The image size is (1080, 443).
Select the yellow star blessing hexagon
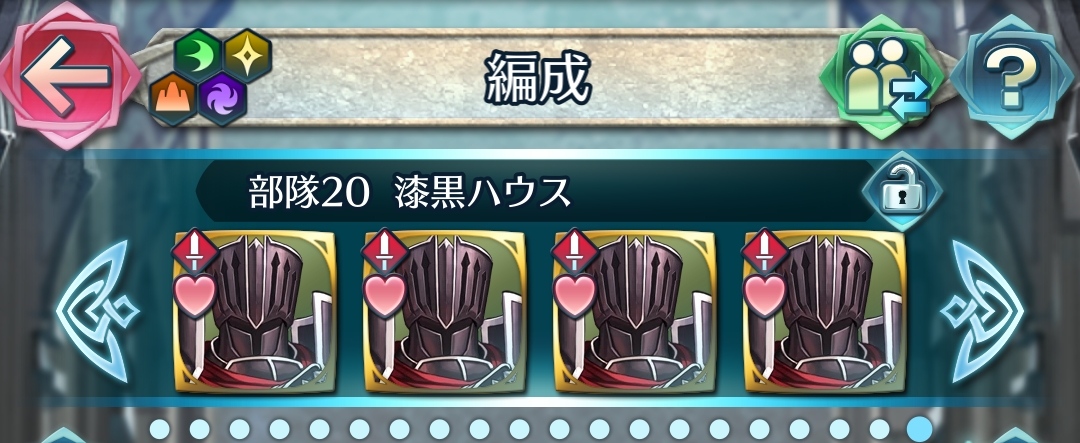coord(247,56)
